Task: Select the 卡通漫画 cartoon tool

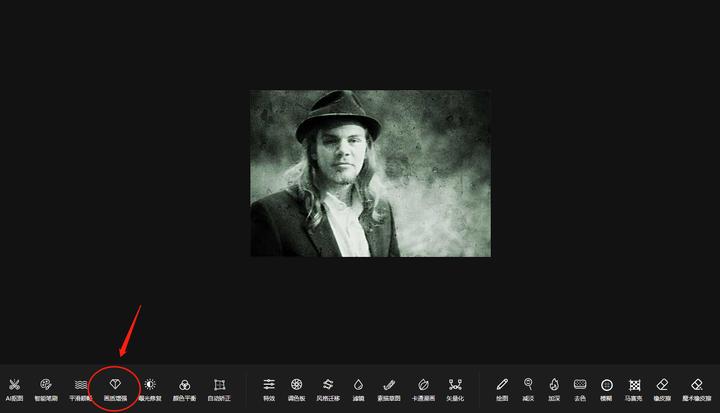Action: [423, 385]
